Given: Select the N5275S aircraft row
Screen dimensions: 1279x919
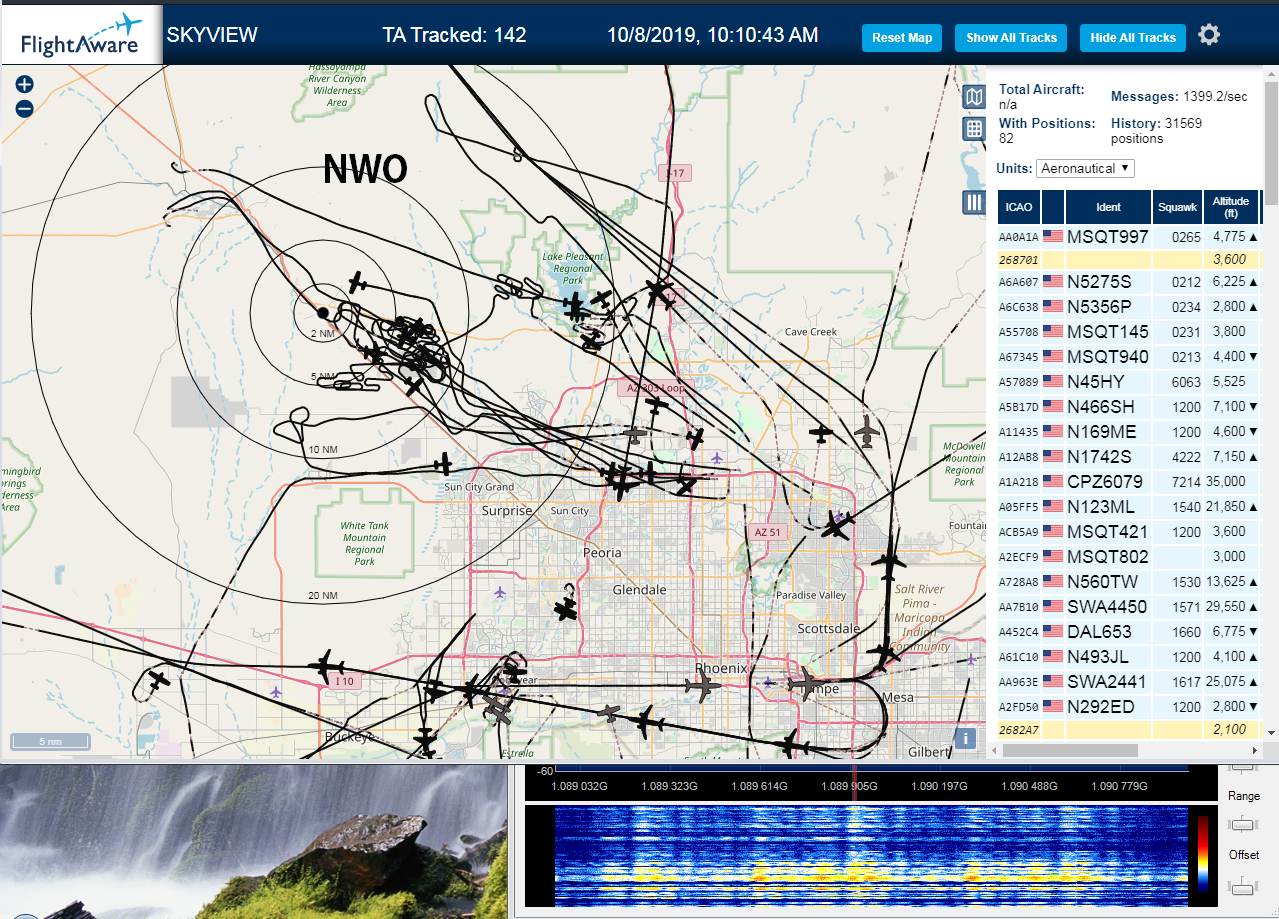Looking at the screenshot, I should (1130, 282).
